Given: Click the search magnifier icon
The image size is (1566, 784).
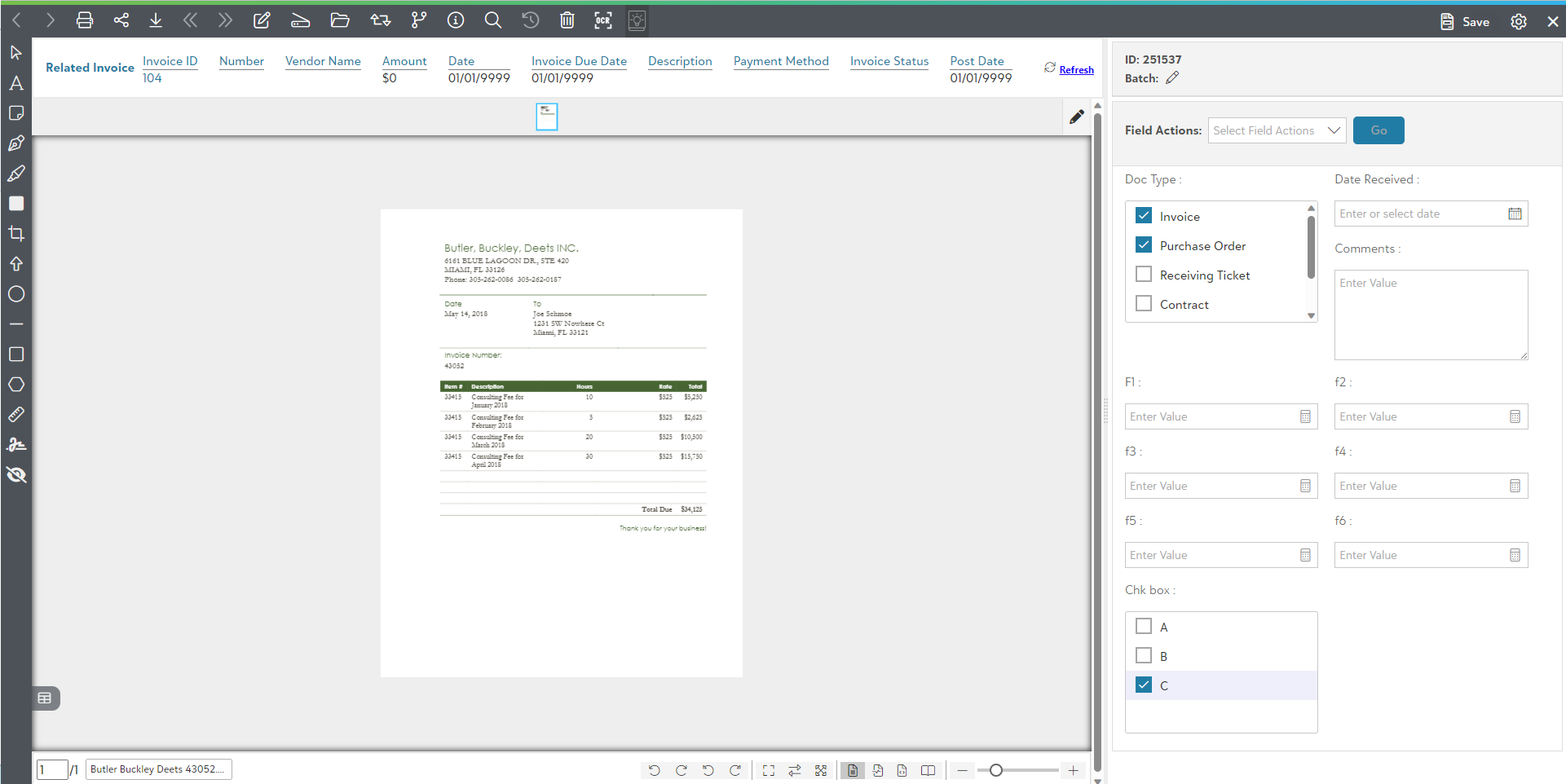Looking at the screenshot, I should (492, 20).
